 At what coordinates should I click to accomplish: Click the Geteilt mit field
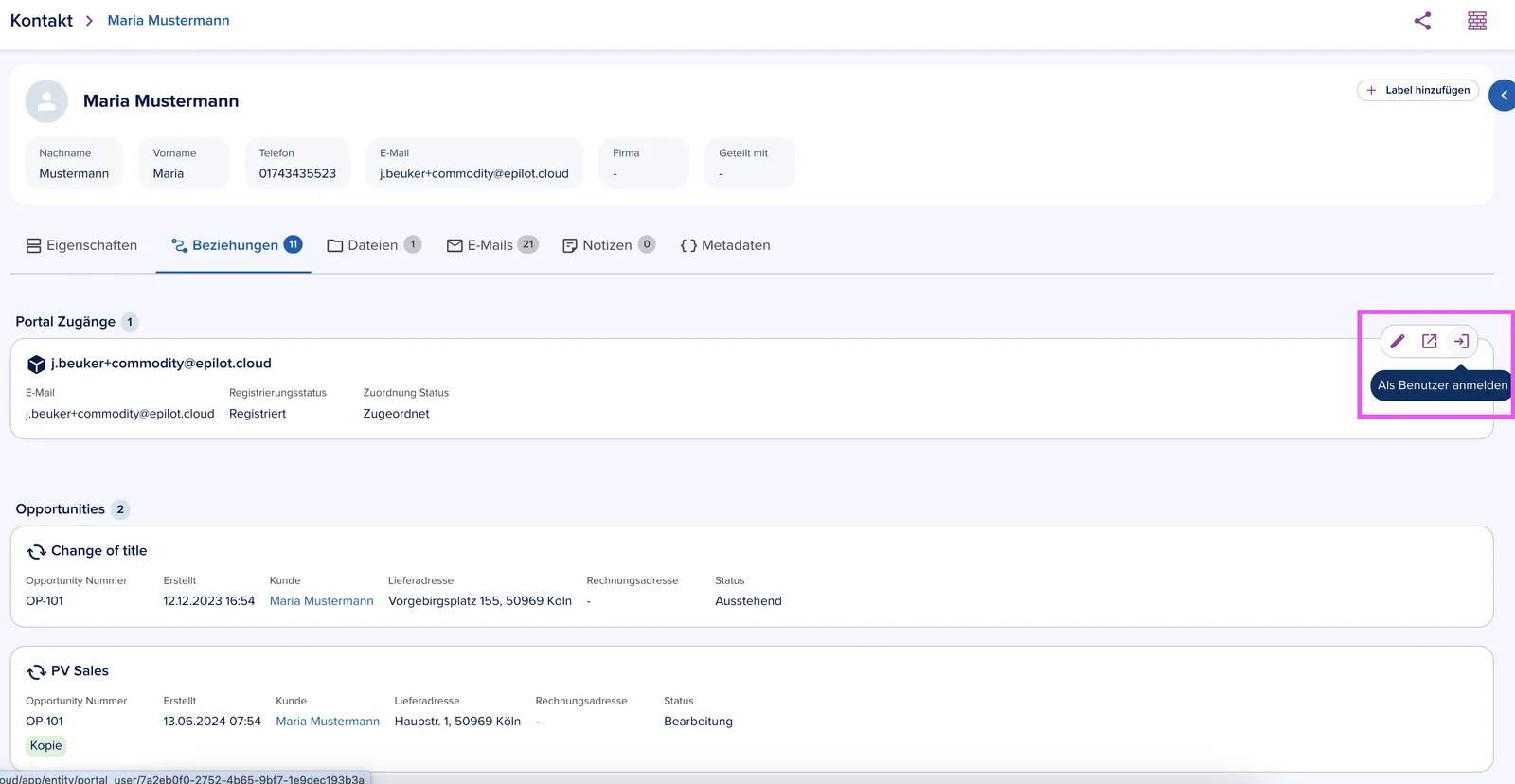click(750, 164)
